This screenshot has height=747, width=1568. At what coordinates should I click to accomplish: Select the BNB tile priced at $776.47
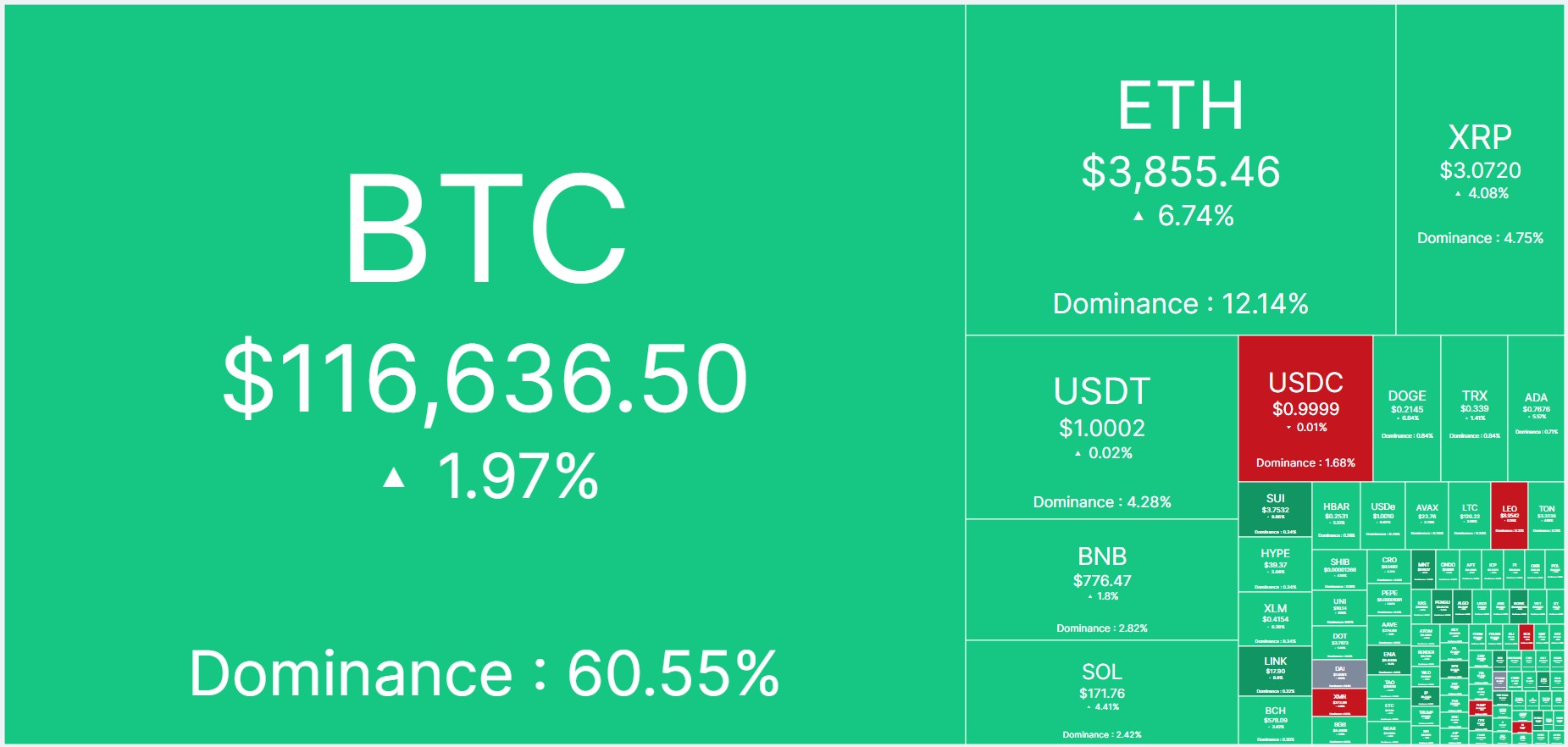tap(1101, 579)
